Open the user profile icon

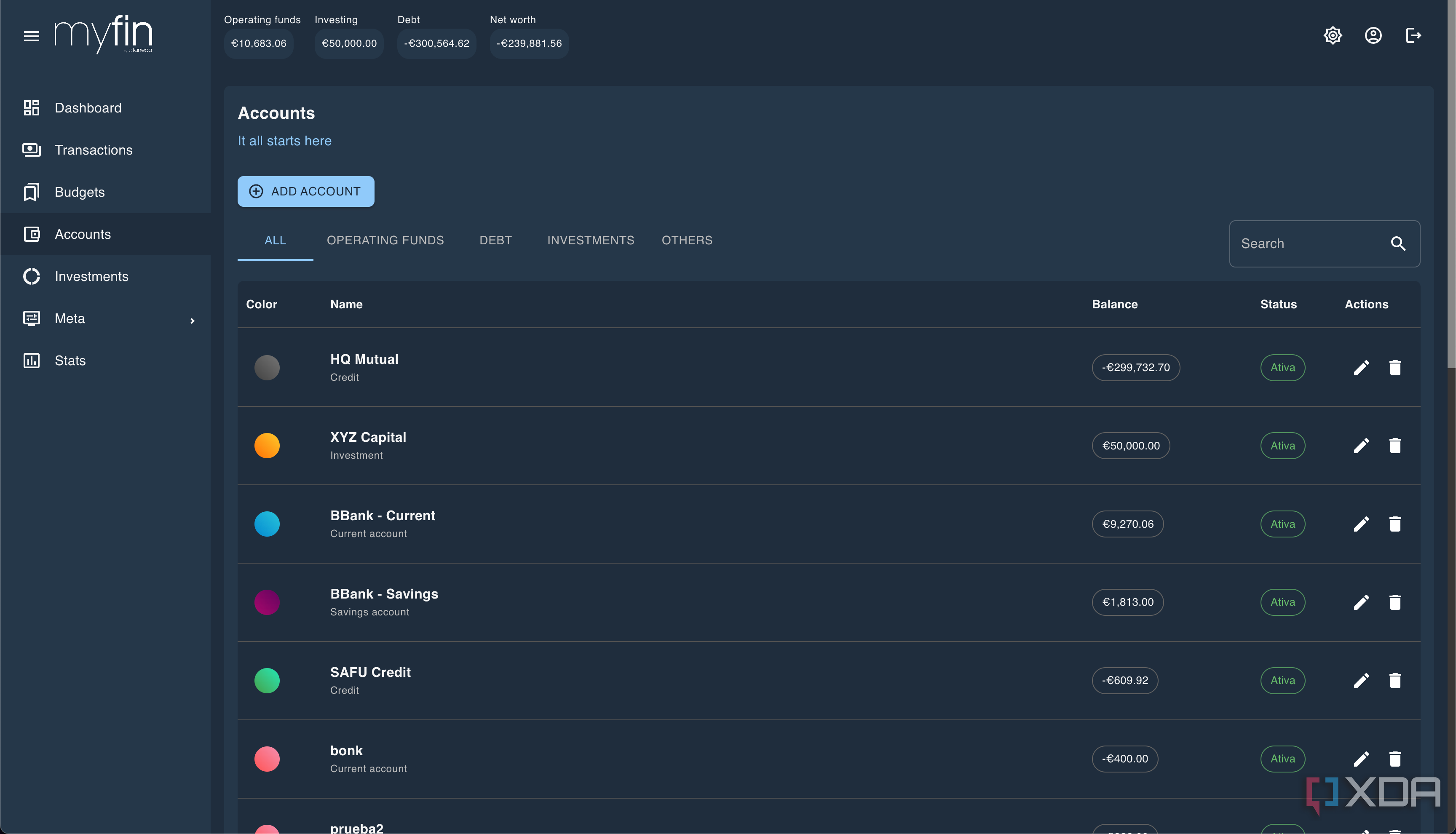[x=1373, y=35]
